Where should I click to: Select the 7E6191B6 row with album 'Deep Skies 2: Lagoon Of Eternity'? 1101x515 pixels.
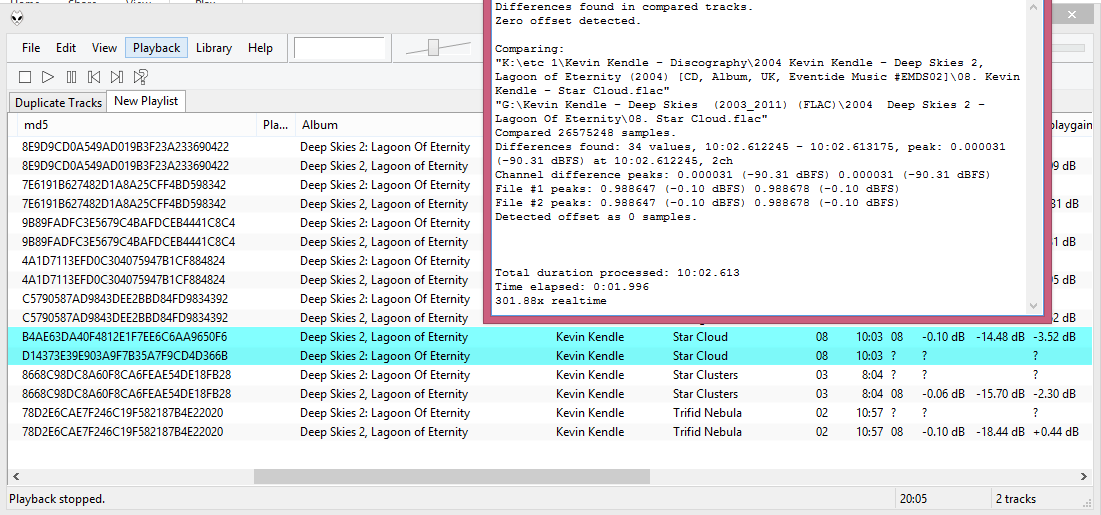pos(246,185)
